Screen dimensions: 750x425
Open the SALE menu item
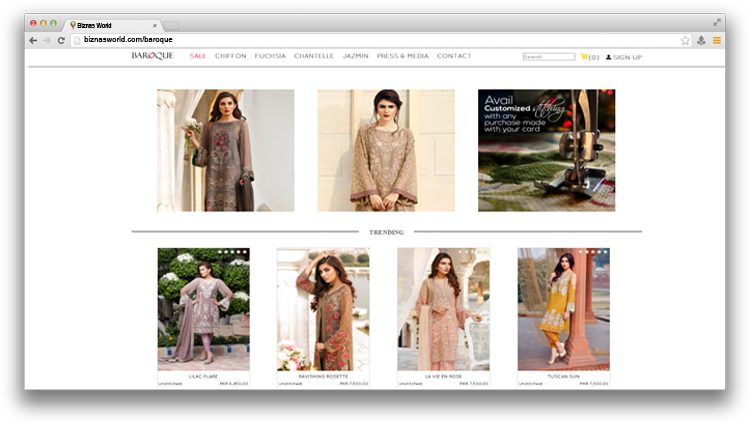click(198, 56)
